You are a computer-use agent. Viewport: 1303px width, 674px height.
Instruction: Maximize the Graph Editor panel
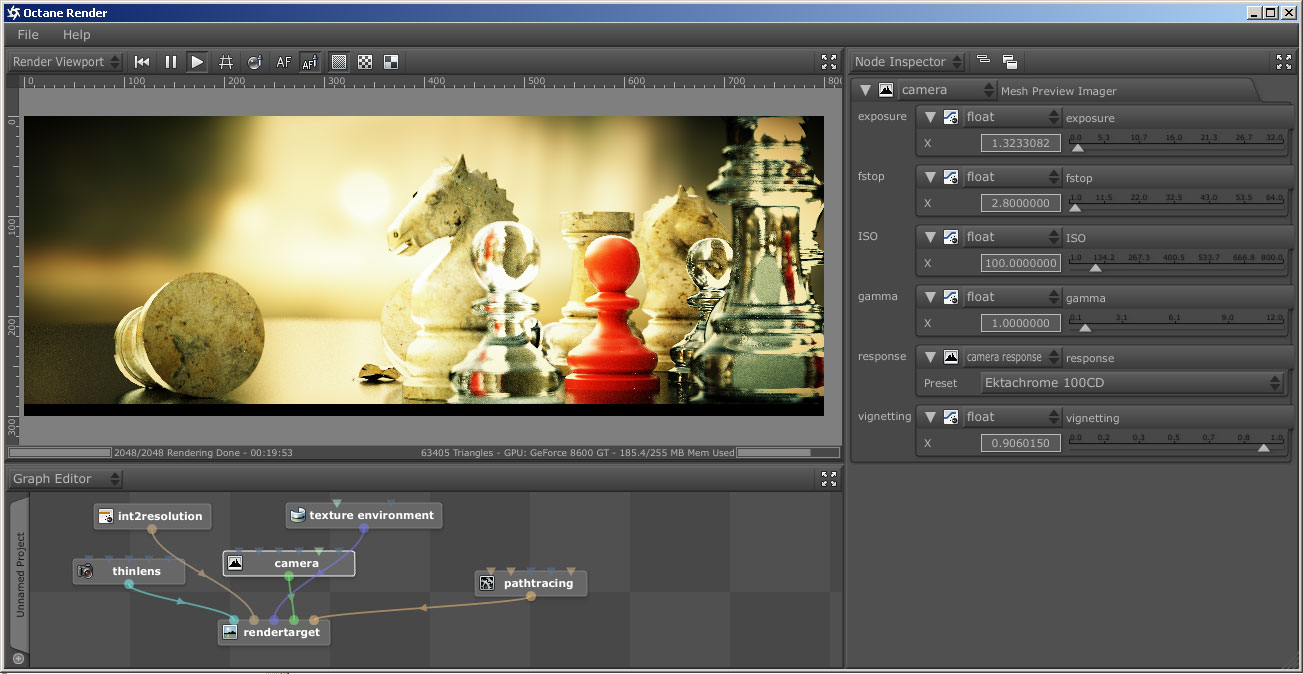pos(829,479)
